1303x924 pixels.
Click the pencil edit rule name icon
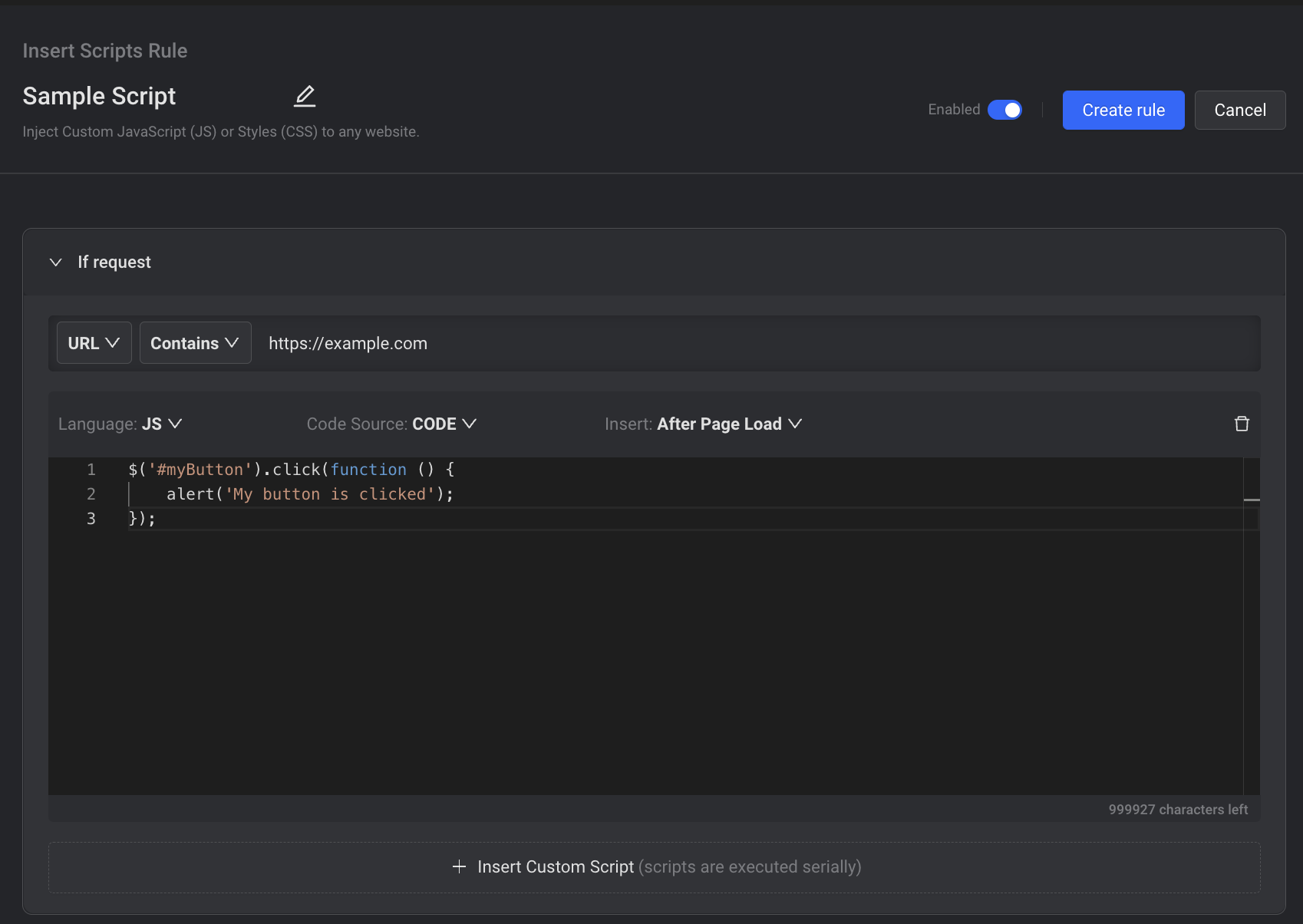(x=305, y=96)
